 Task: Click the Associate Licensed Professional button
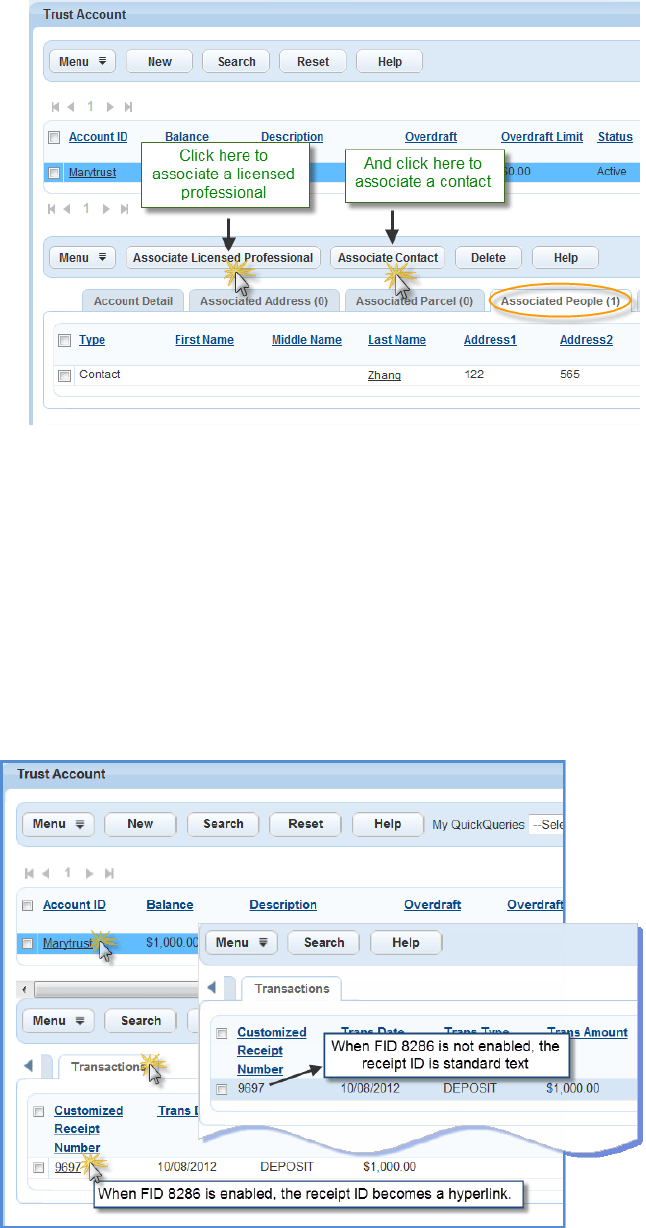(x=223, y=257)
